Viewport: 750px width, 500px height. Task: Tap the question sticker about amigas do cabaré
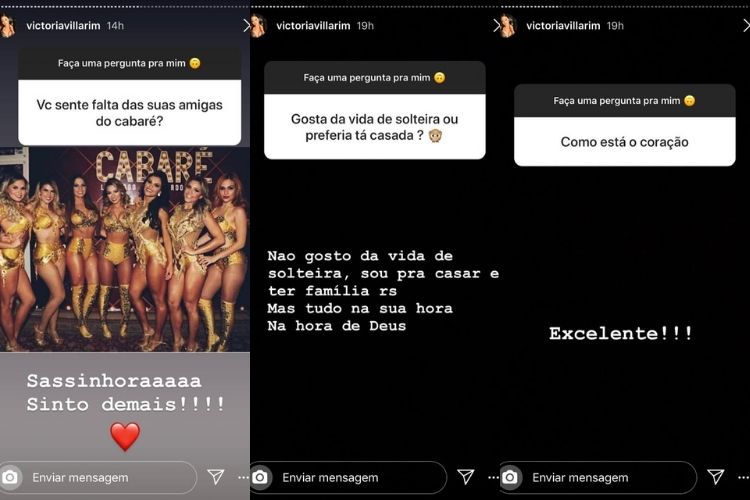pyautogui.click(x=130, y=96)
